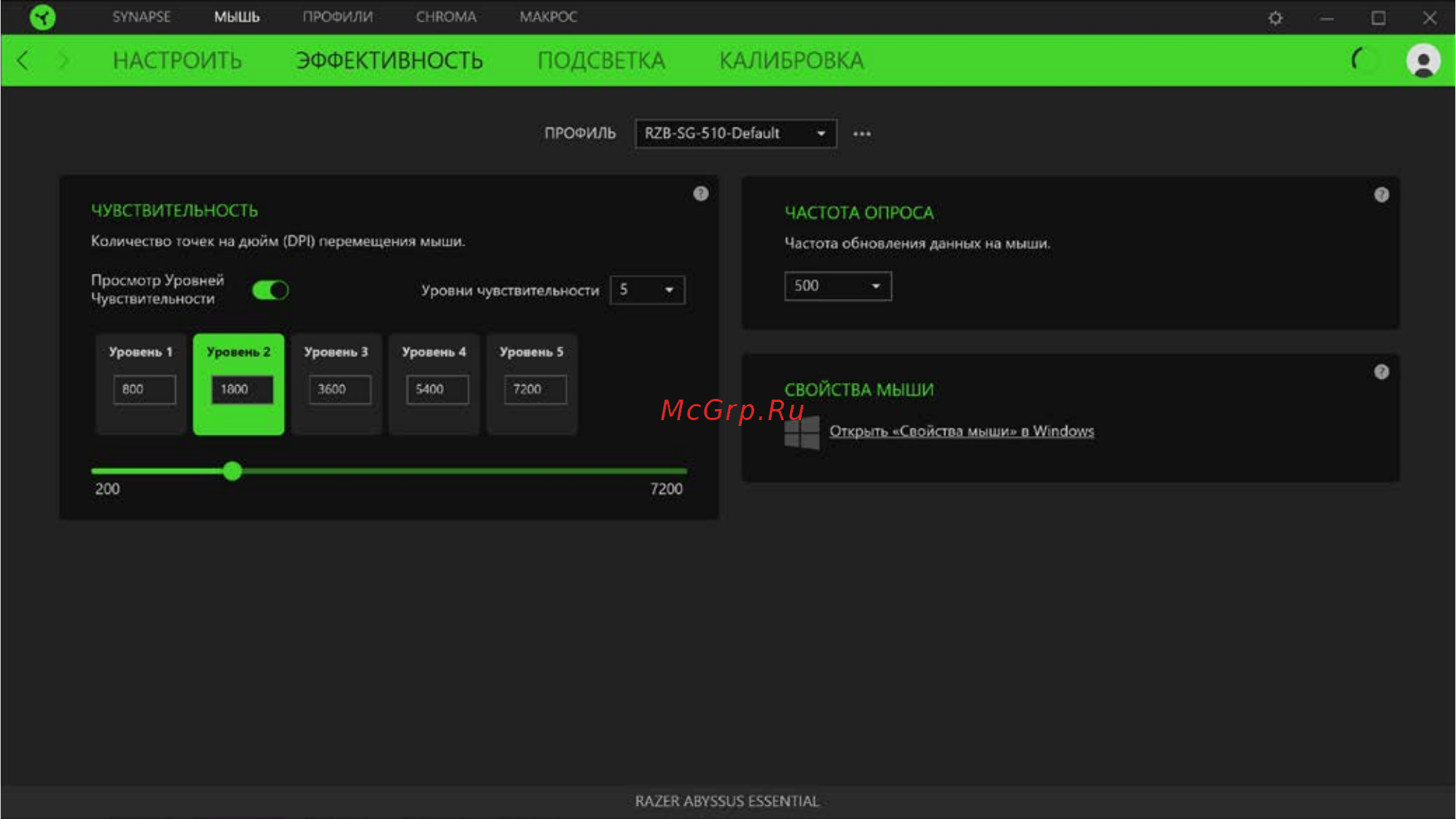1456x819 pixels.
Task: Click the Уровень 4 DPI field 5400
Action: pos(438,389)
